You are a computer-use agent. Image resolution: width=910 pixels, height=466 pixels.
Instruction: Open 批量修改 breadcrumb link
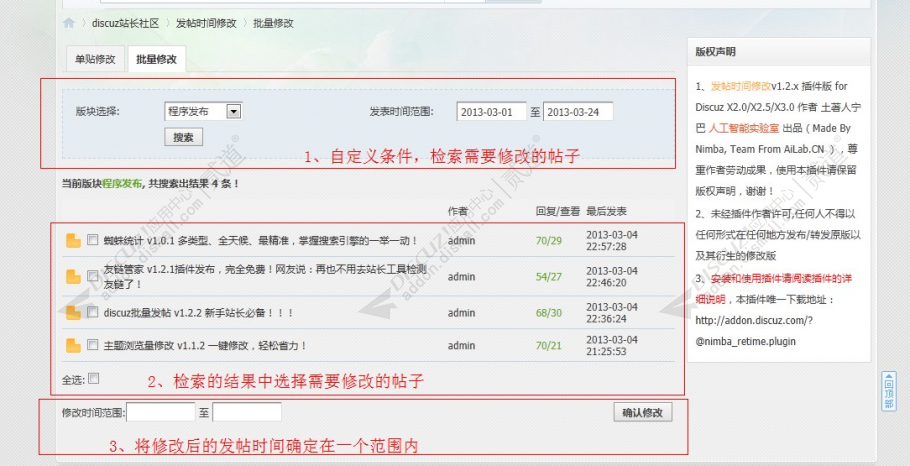[x=273, y=23]
